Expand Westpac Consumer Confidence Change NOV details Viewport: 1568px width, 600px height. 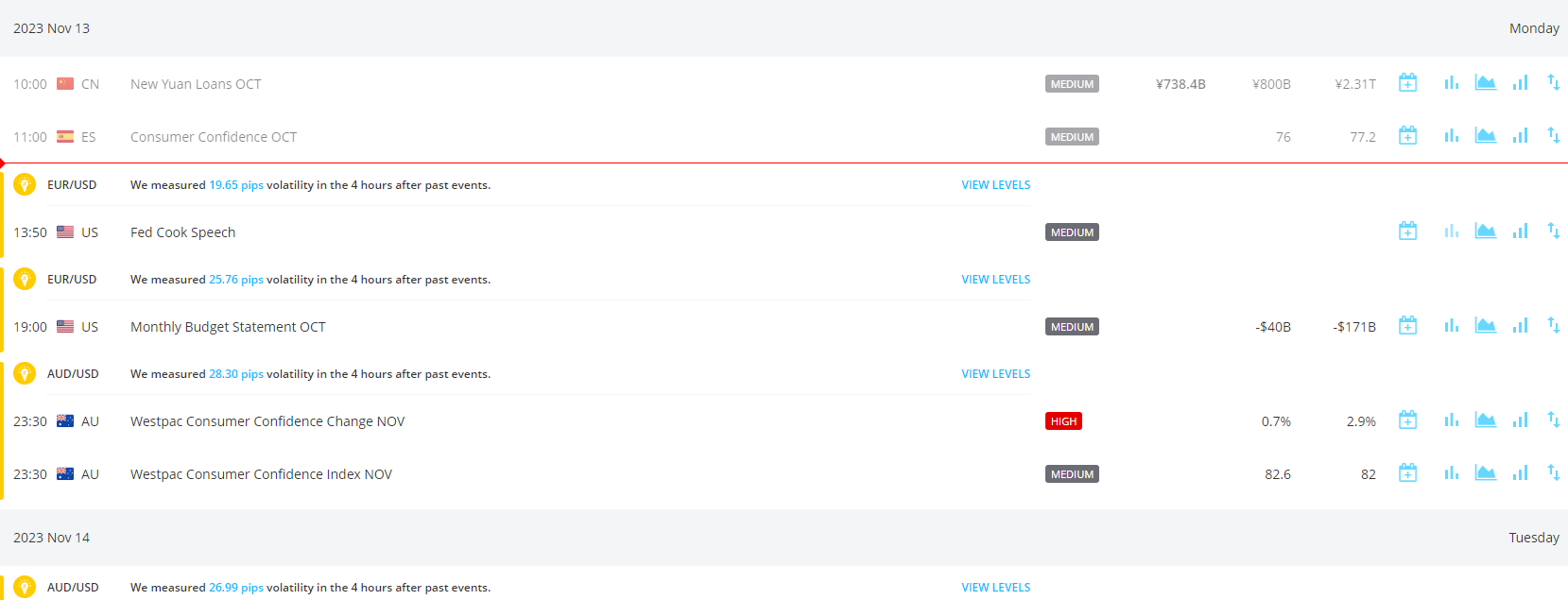click(267, 421)
